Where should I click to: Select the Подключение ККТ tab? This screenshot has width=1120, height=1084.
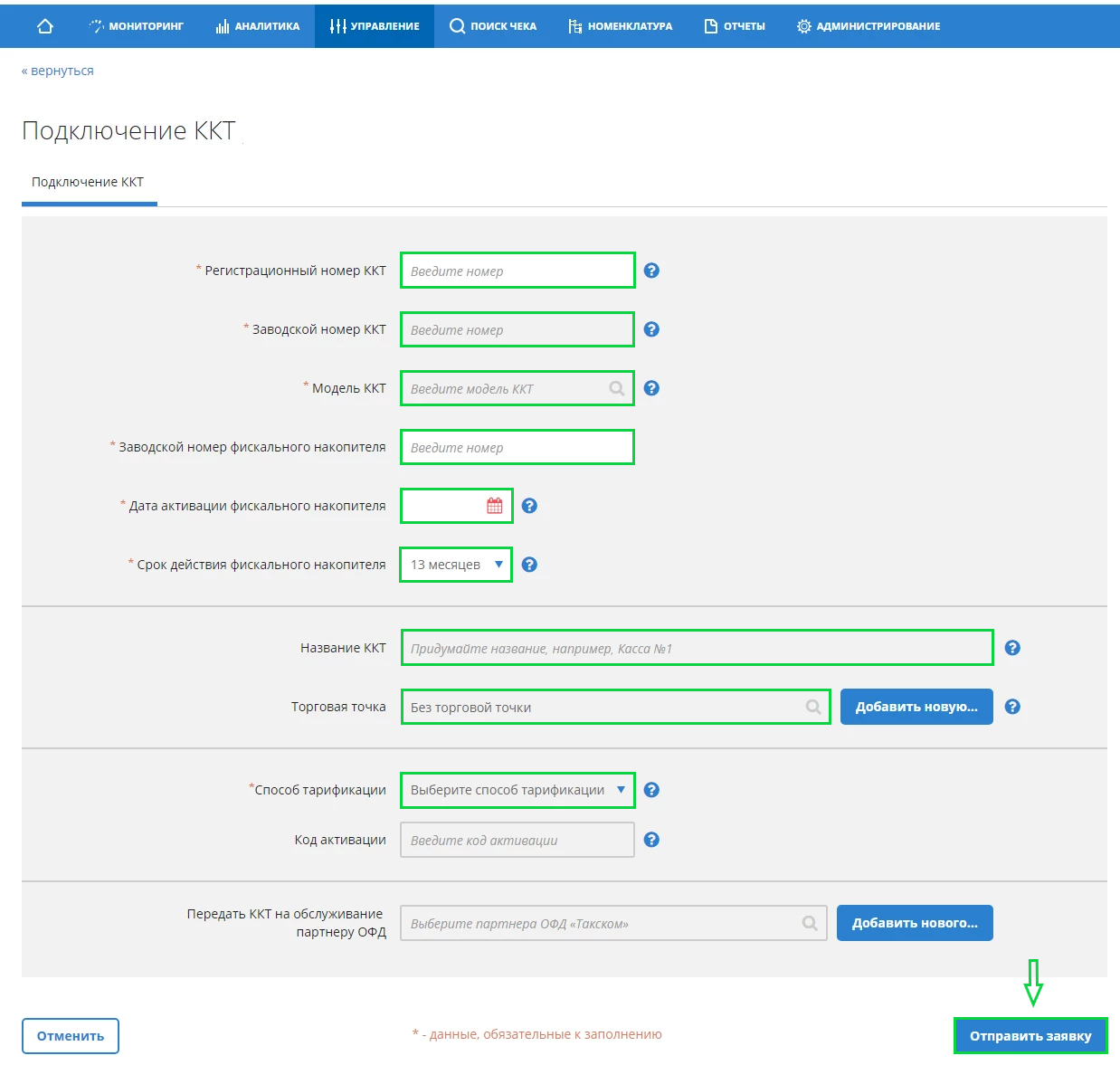pyautogui.click(x=88, y=182)
